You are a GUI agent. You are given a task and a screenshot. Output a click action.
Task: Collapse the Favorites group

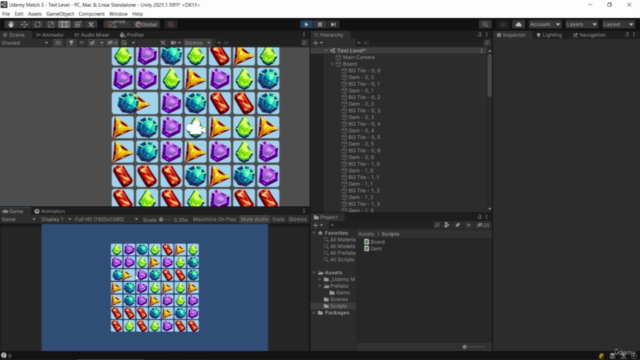click(314, 233)
